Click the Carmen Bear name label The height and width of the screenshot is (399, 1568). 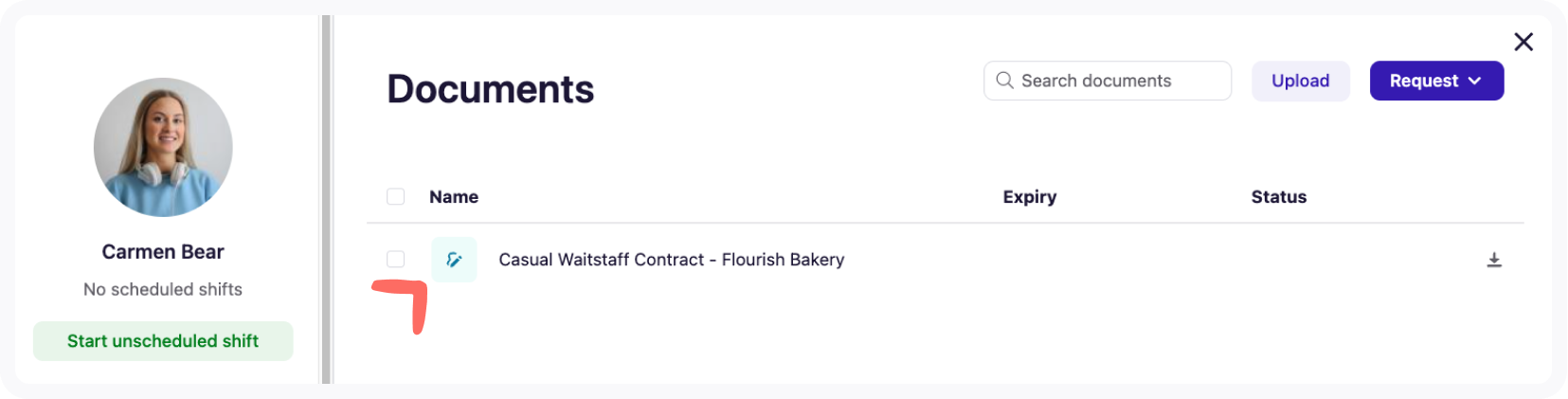163,252
